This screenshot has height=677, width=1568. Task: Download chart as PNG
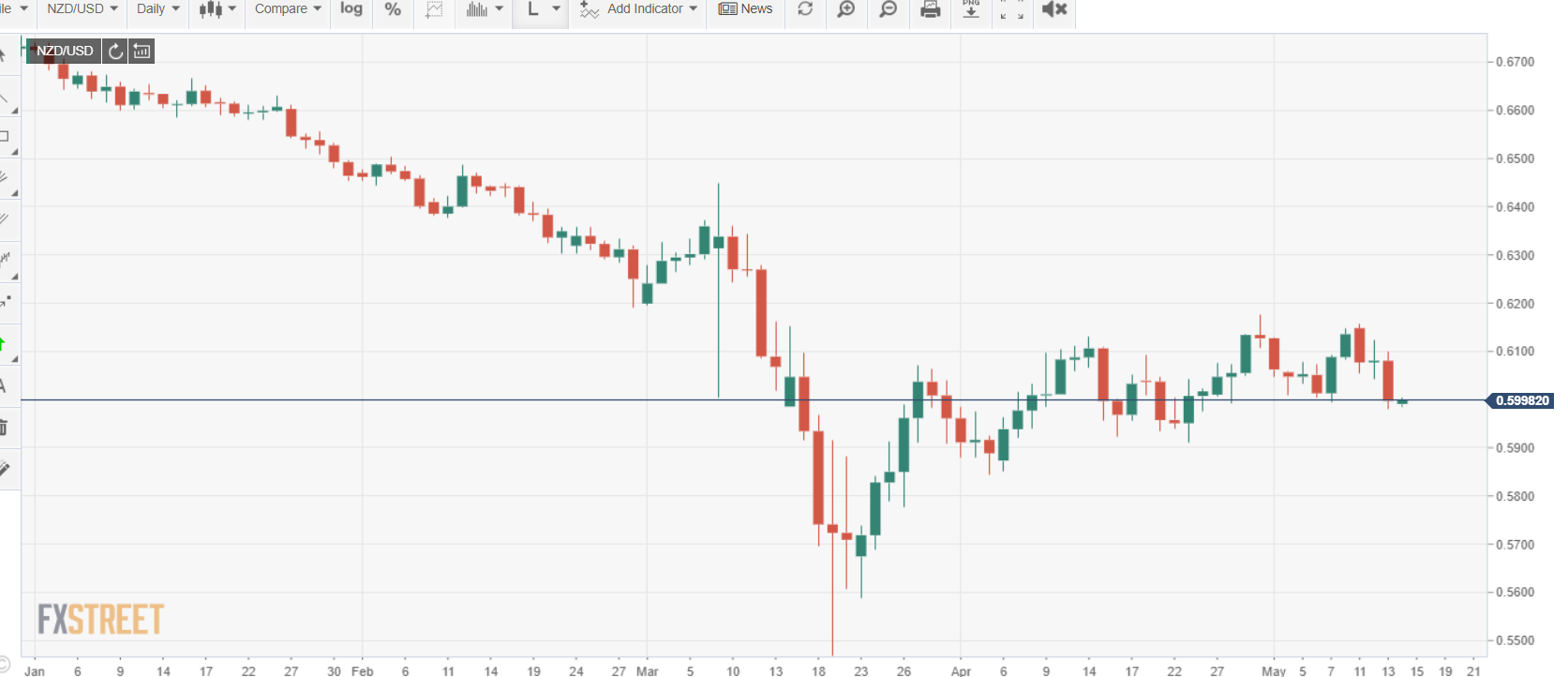(x=971, y=9)
